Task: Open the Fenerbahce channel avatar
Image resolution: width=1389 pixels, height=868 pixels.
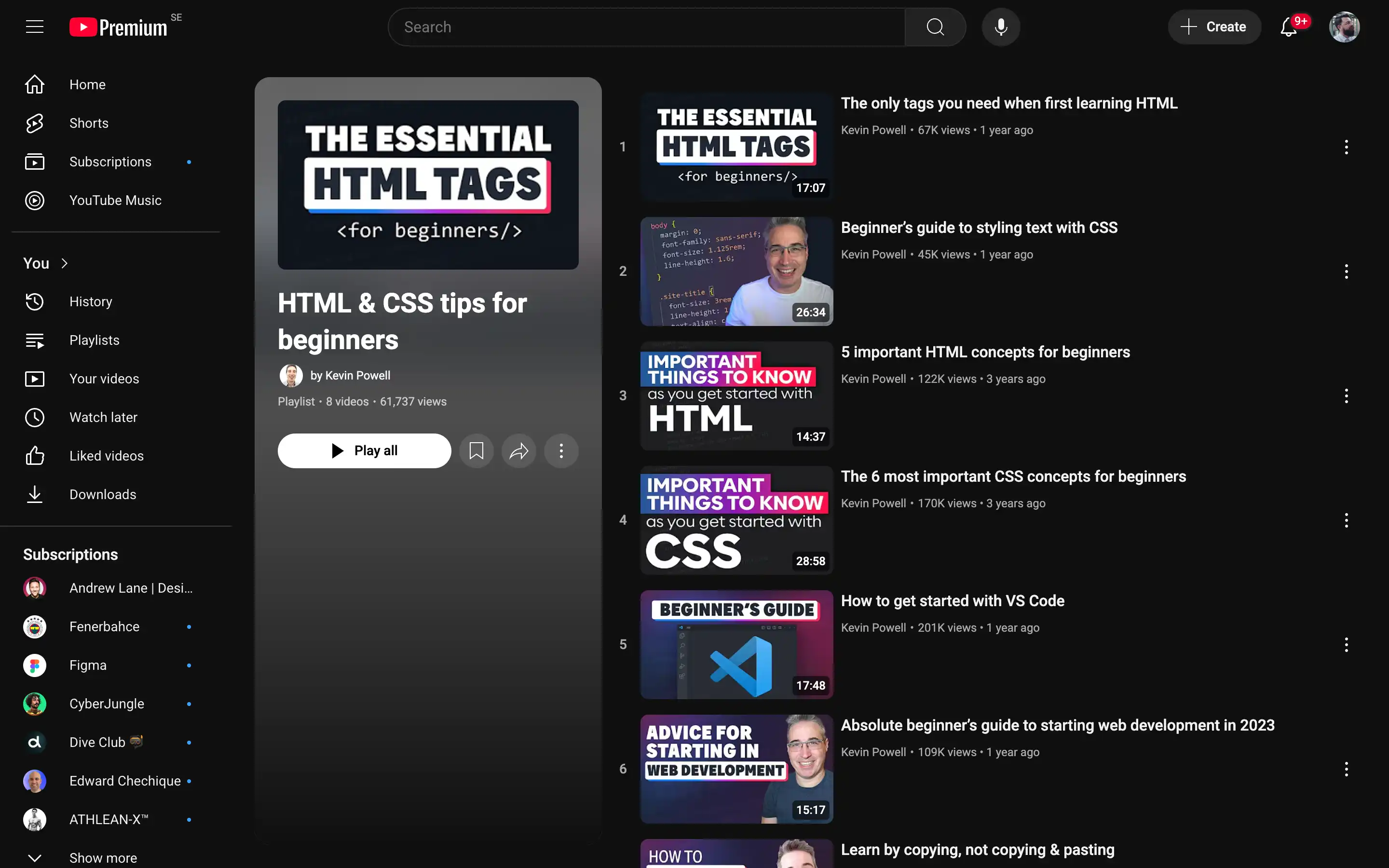Action: point(34,626)
